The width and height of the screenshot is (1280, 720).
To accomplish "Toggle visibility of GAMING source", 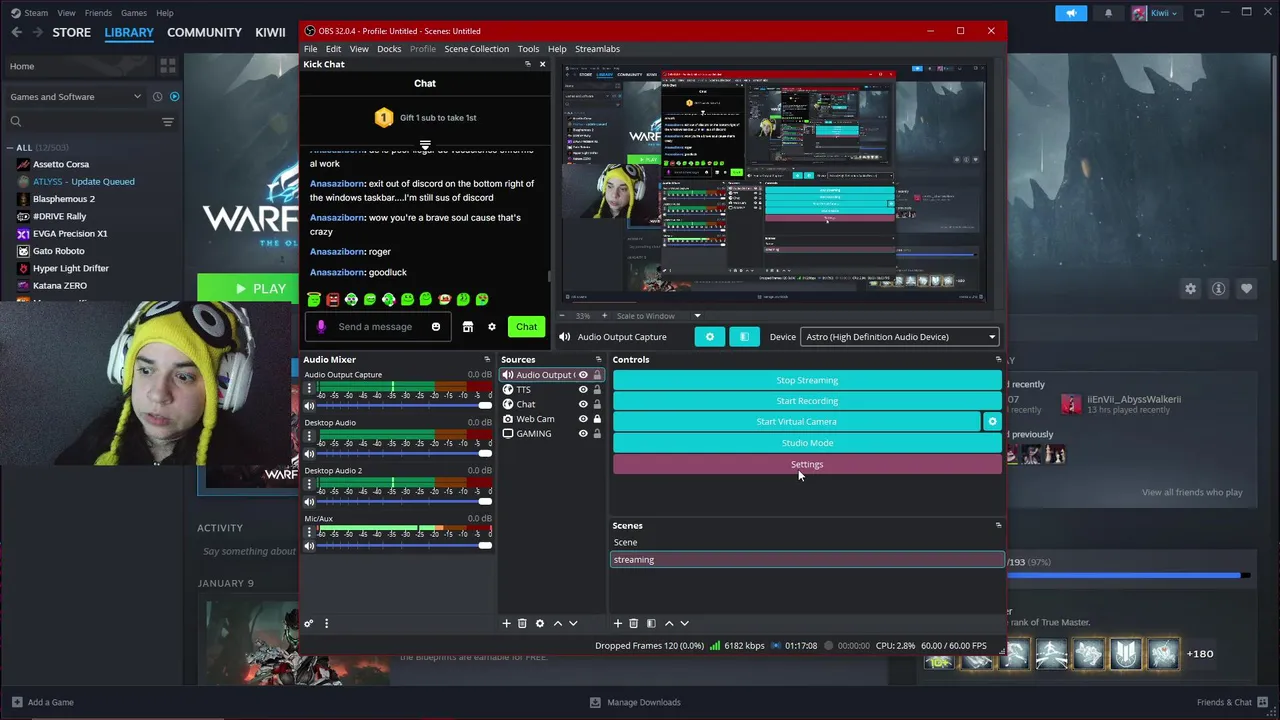I will [583, 434].
